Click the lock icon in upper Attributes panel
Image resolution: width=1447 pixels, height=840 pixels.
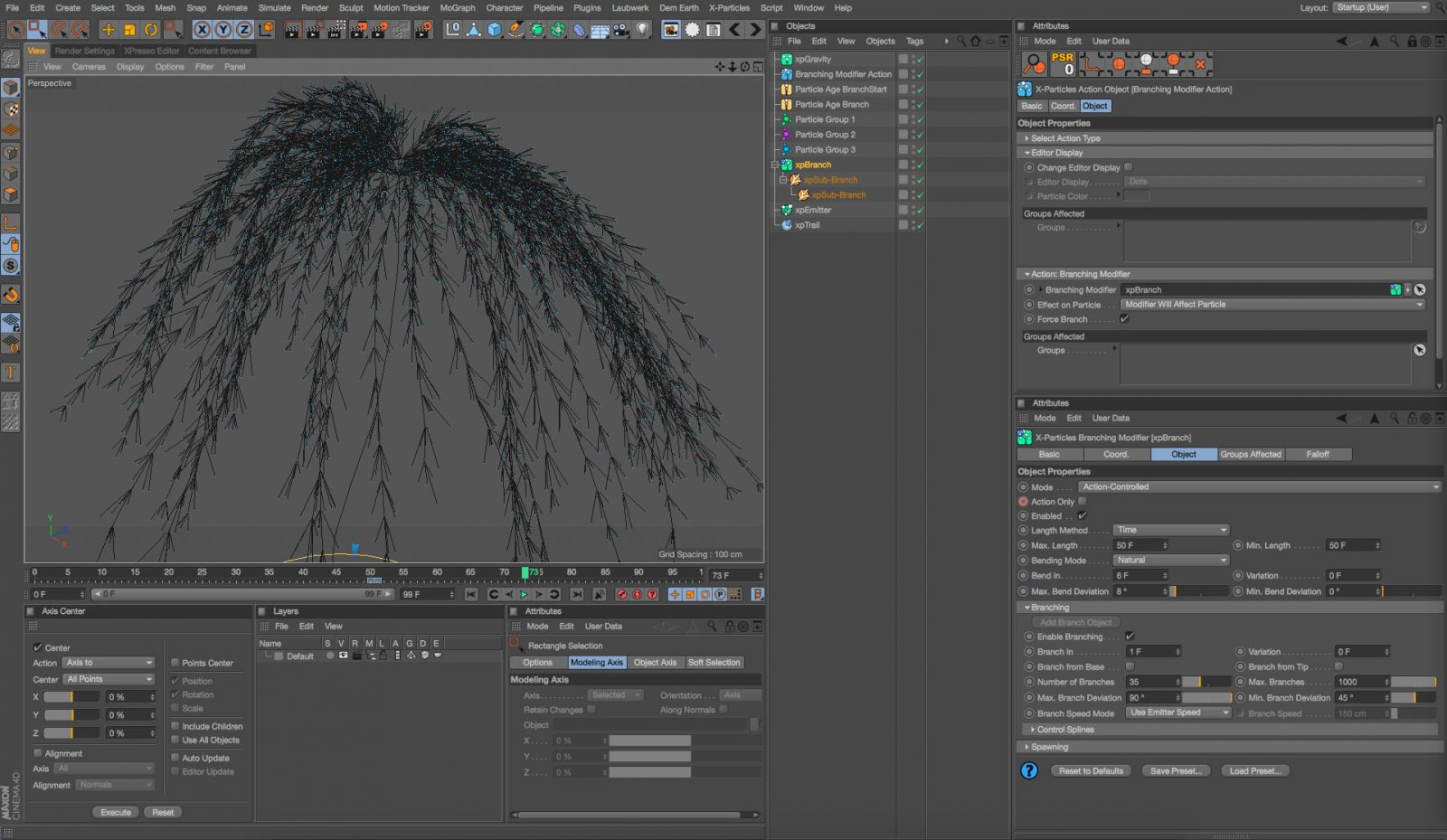[1412, 41]
